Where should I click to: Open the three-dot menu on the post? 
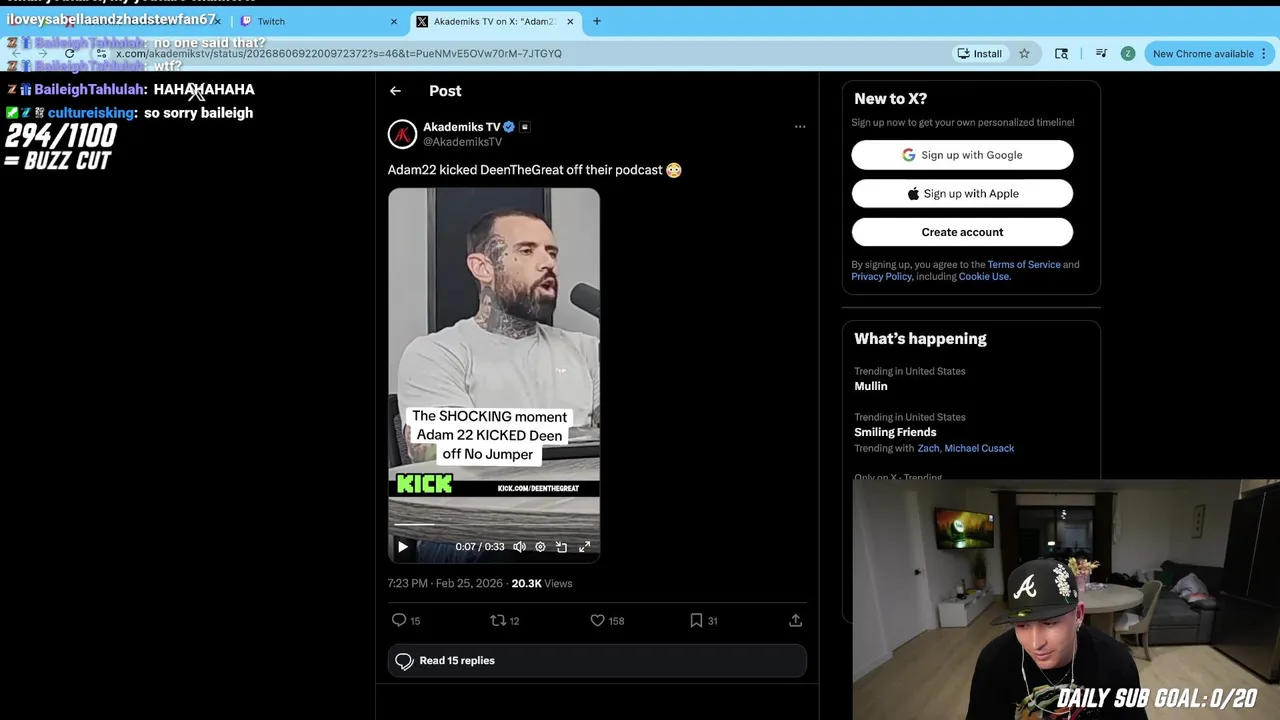coord(800,127)
